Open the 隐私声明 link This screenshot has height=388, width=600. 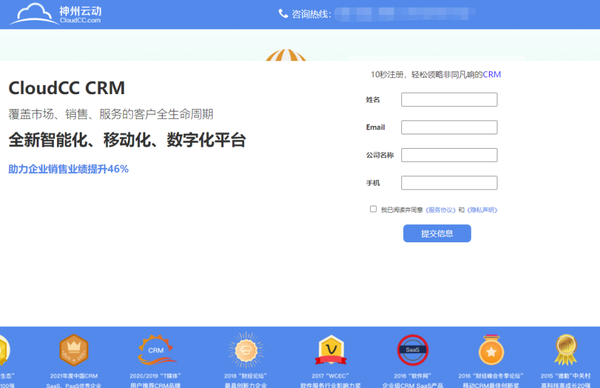(482, 210)
